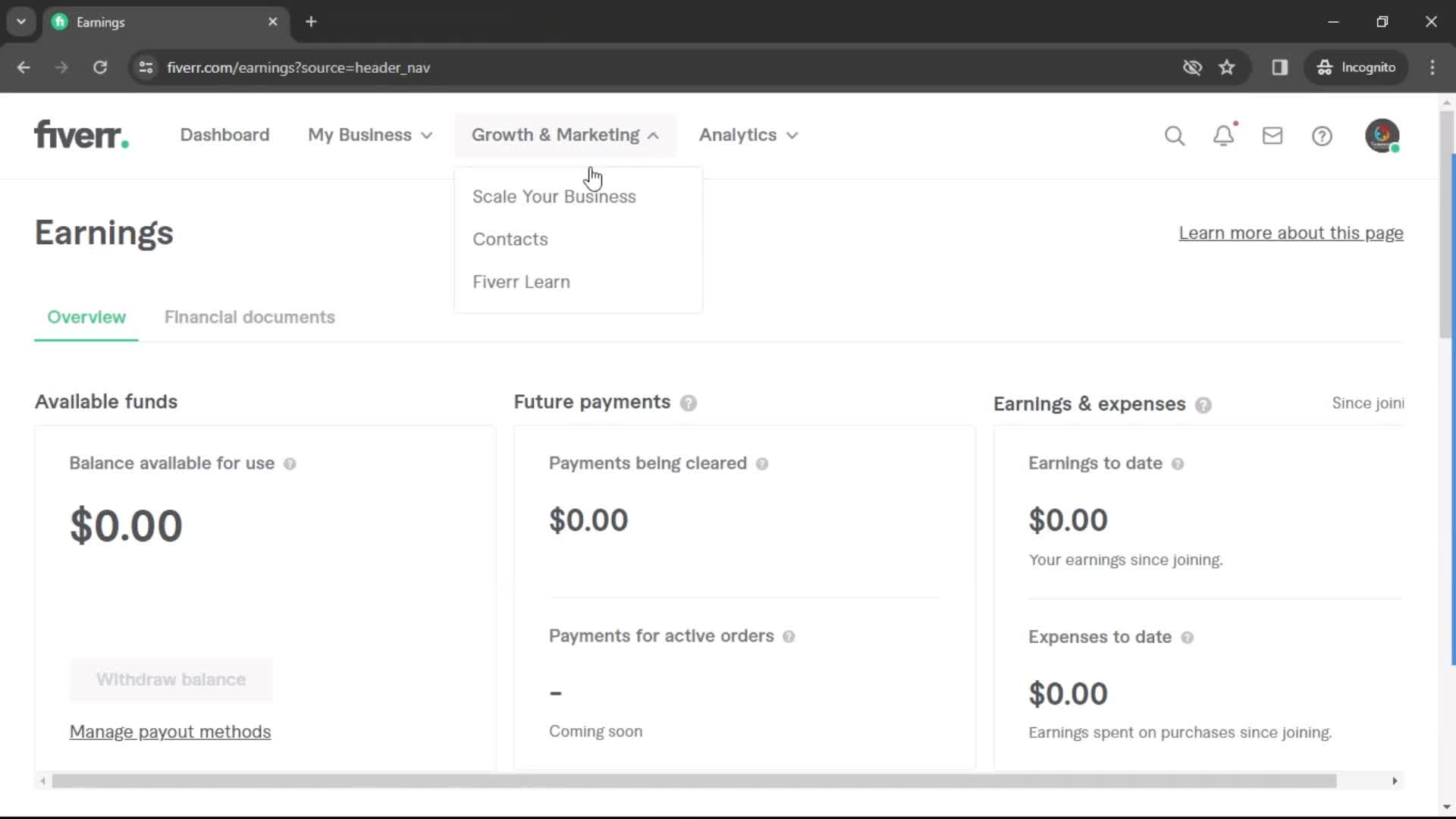Open user profile avatar icon
The image size is (1456, 819).
(1383, 135)
